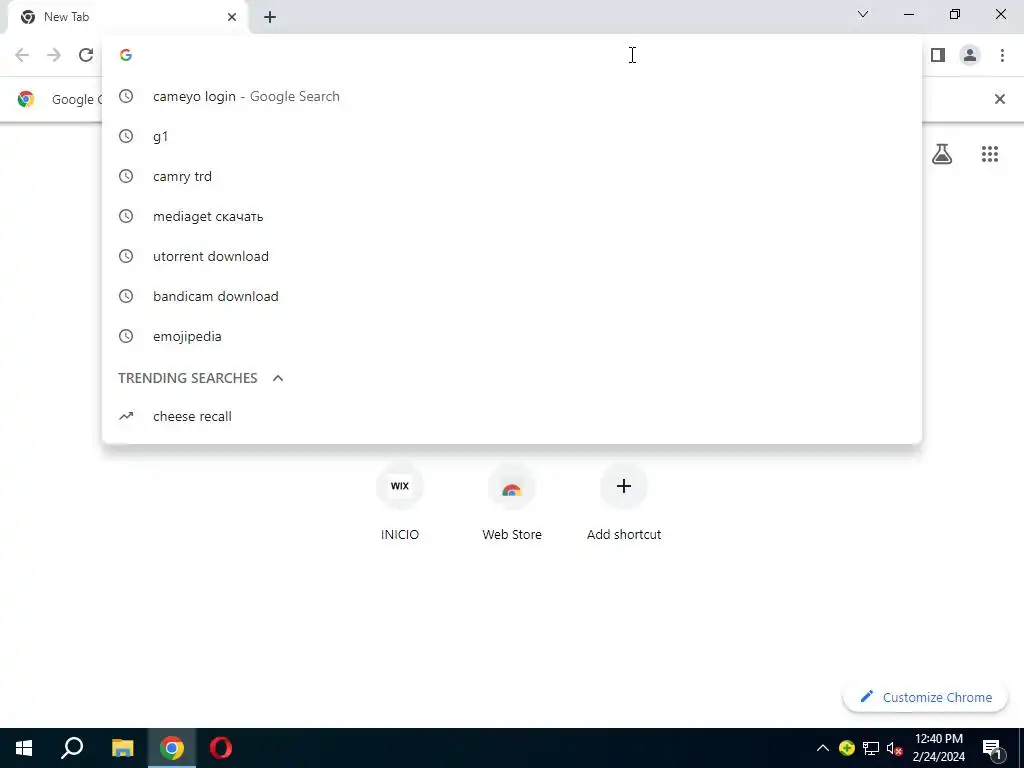Open the INICIO Wix shortcut

tap(400, 503)
